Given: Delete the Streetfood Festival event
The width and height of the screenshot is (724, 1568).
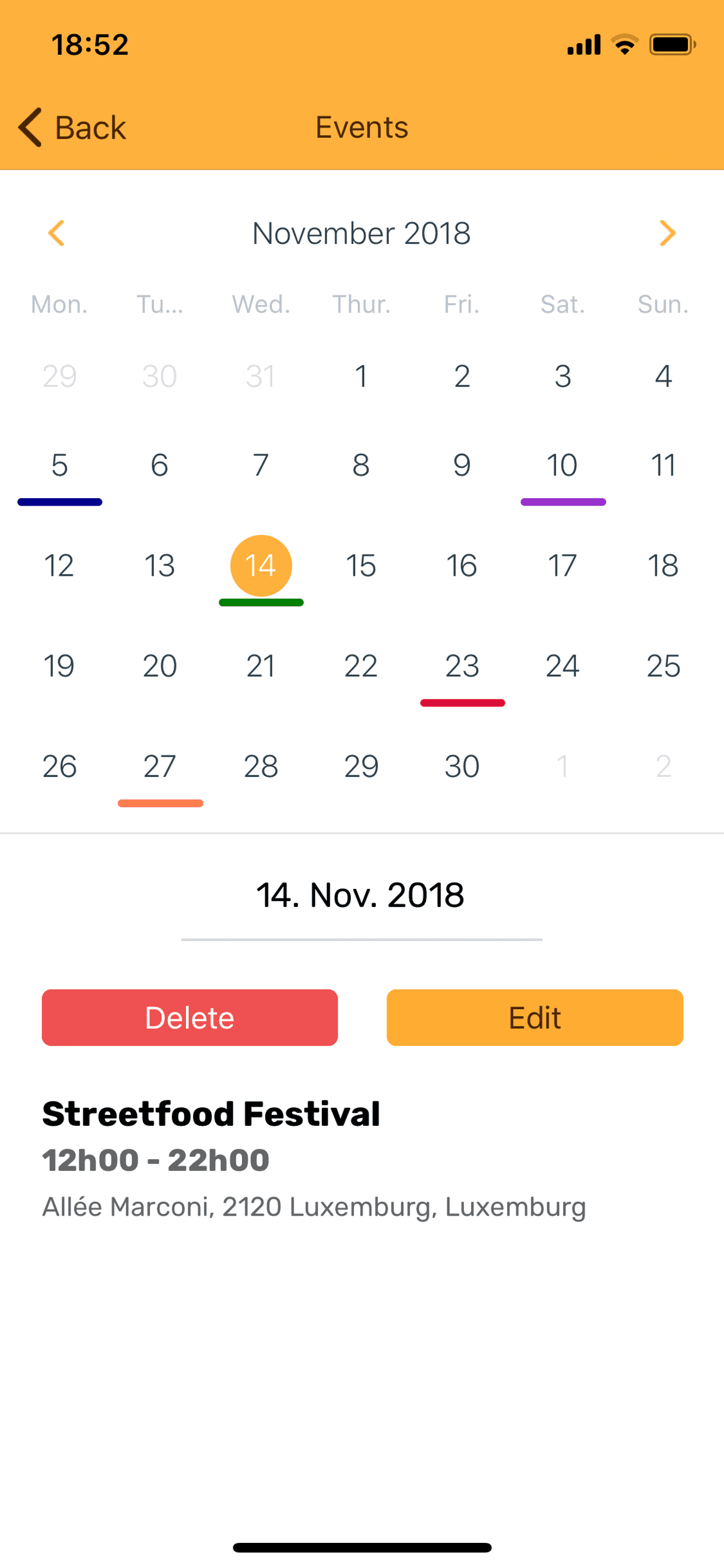Looking at the screenshot, I should tap(190, 1017).
